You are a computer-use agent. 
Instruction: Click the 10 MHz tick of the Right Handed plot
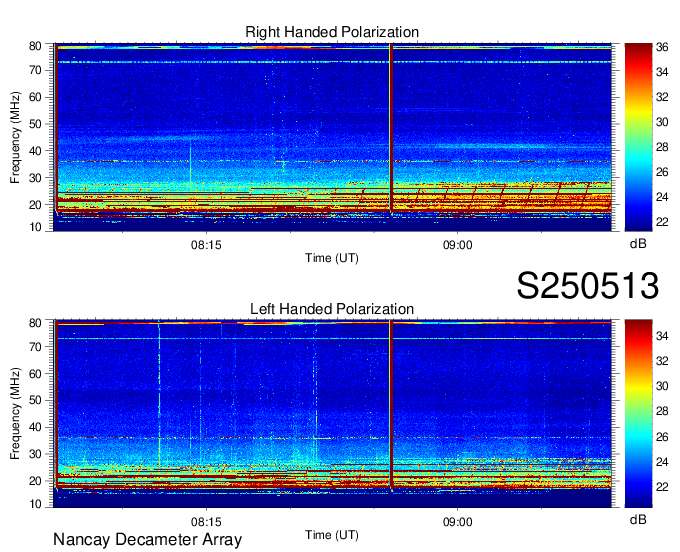[35, 227]
